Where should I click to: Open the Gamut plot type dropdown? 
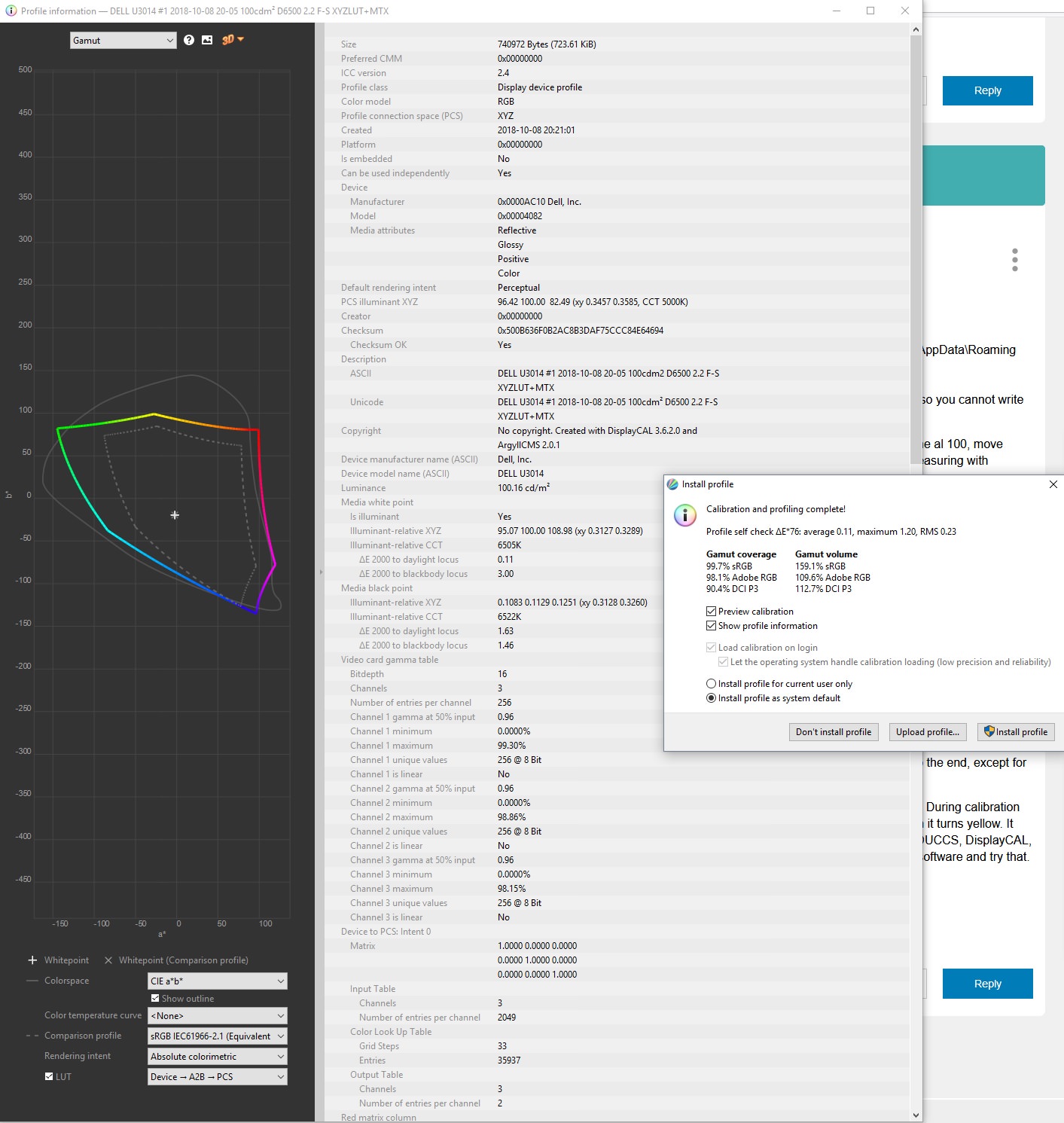tap(123, 41)
